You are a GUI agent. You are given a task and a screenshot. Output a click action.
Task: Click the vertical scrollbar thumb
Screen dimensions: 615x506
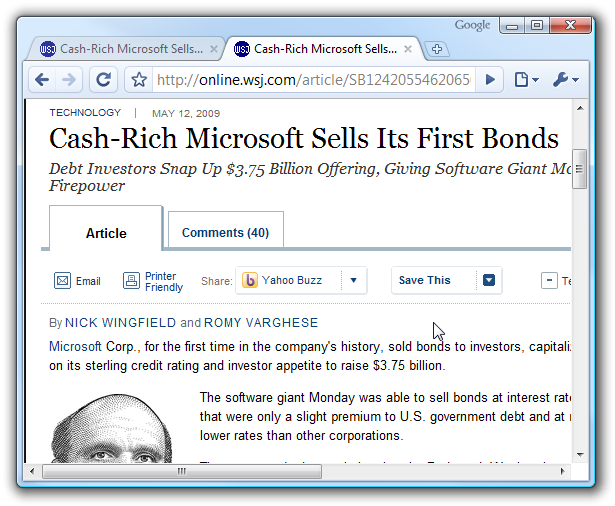click(580, 169)
